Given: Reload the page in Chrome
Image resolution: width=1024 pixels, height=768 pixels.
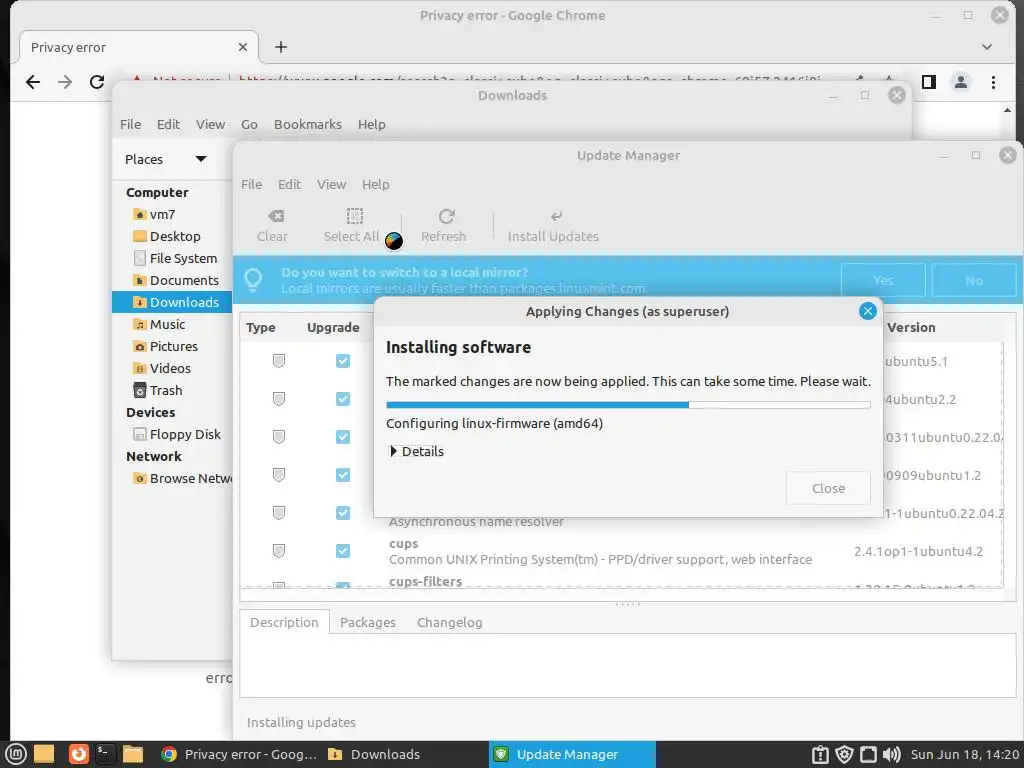Looking at the screenshot, I should click(97, 82).
